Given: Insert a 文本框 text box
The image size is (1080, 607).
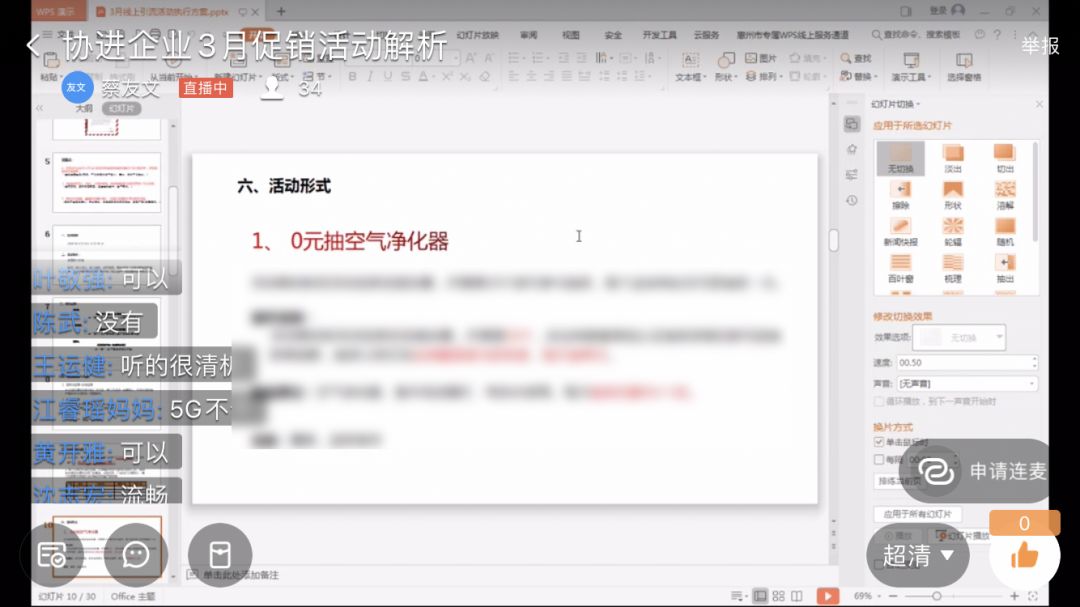Looking at the screenshot, I should [x=689, y=68].
